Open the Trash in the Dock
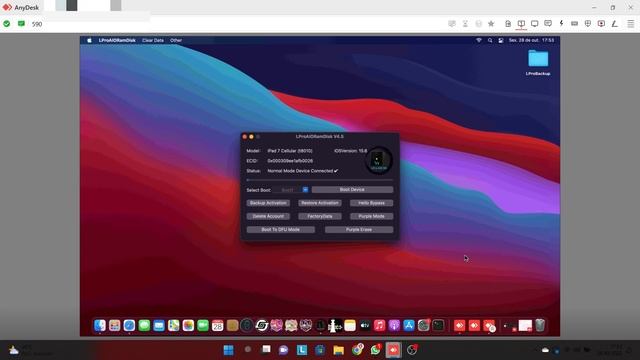640x360 pixels. [x=540, y=325]
